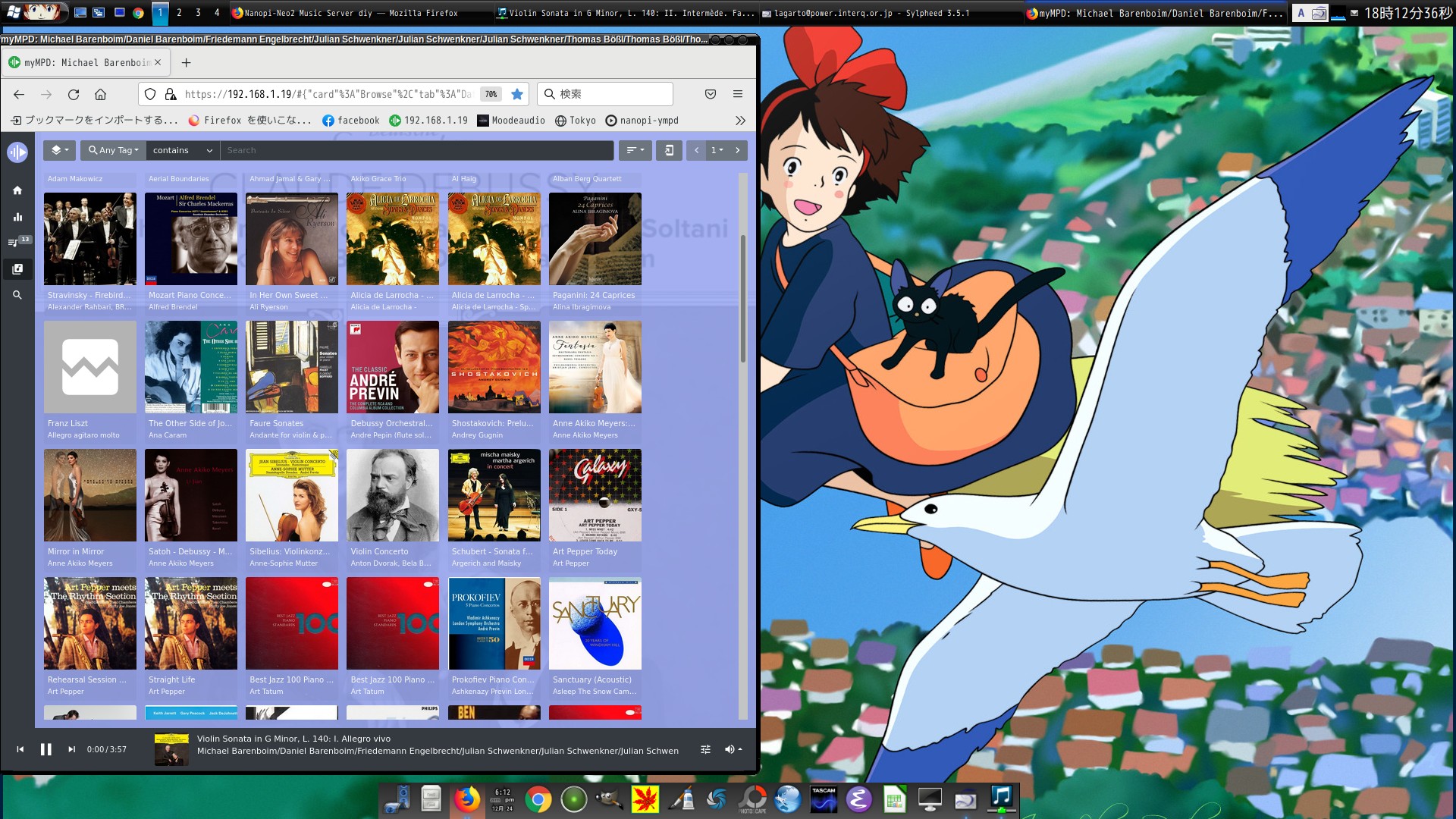Viewport: 1456px width, 819px height.
Task: Click the jump-to-current-song icon in toolbar
Action: (x=669, y=150)
